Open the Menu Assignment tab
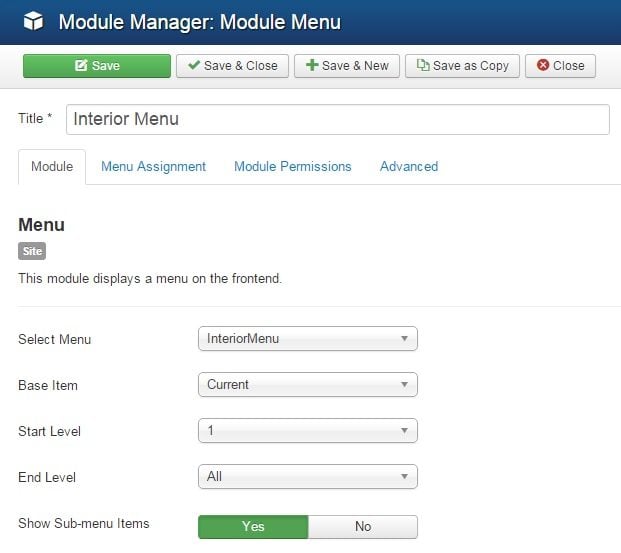This screenshot has height=553, width=621. coord(153,166)
